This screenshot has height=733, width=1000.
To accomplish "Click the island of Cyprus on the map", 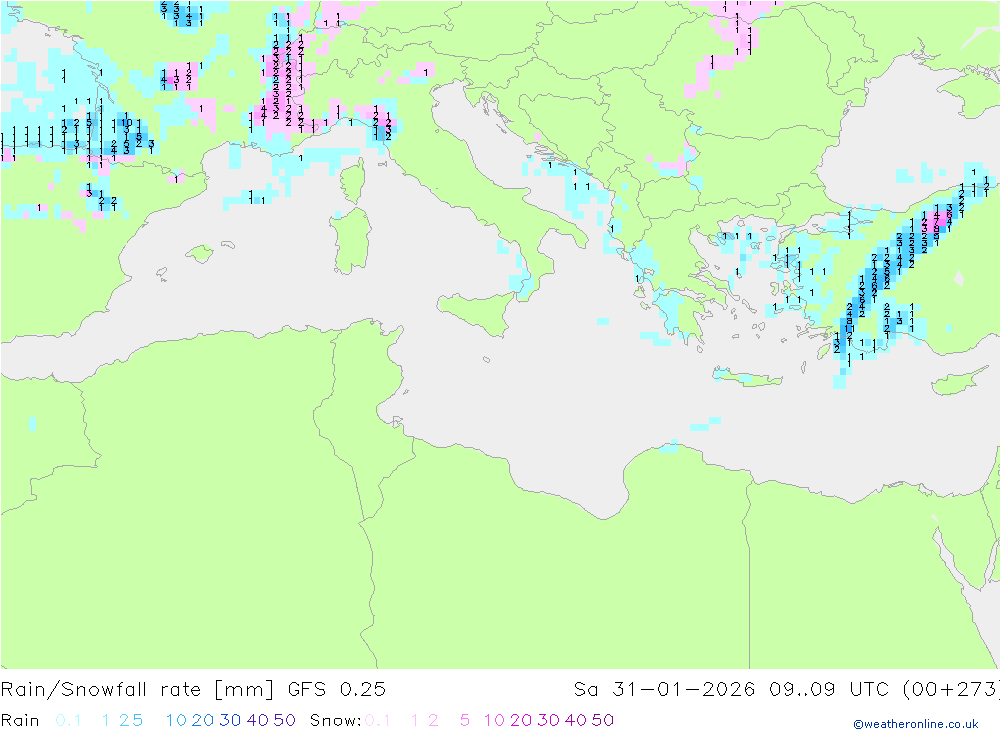I will (959, 380).
